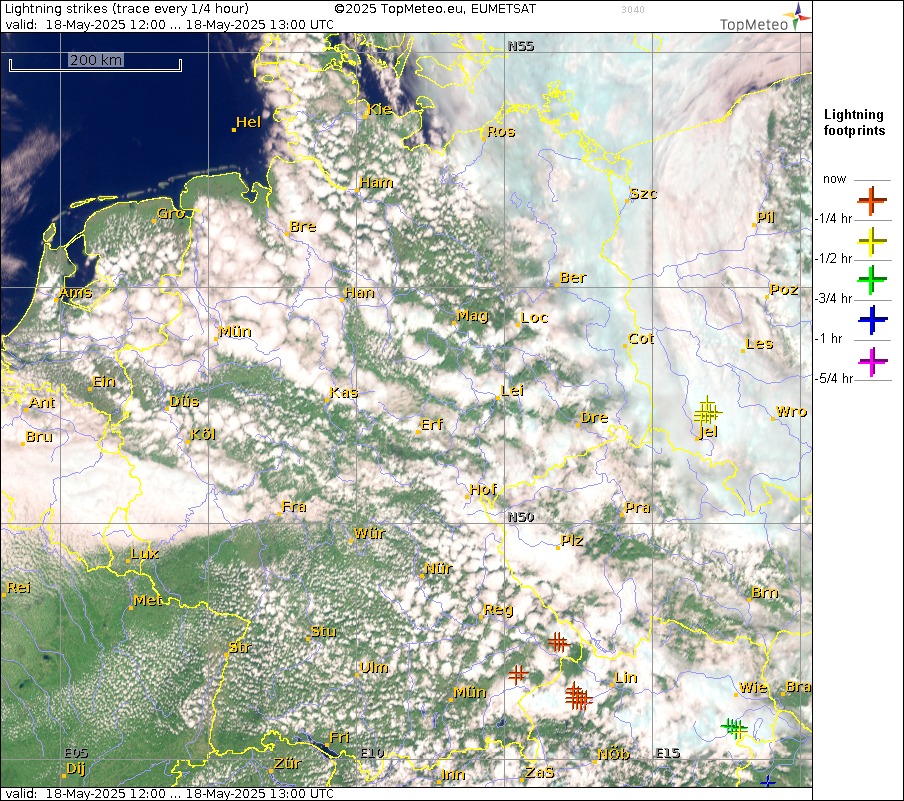904x801 pixels.
Task: Click the 'now' legend label
Action: 834,179
